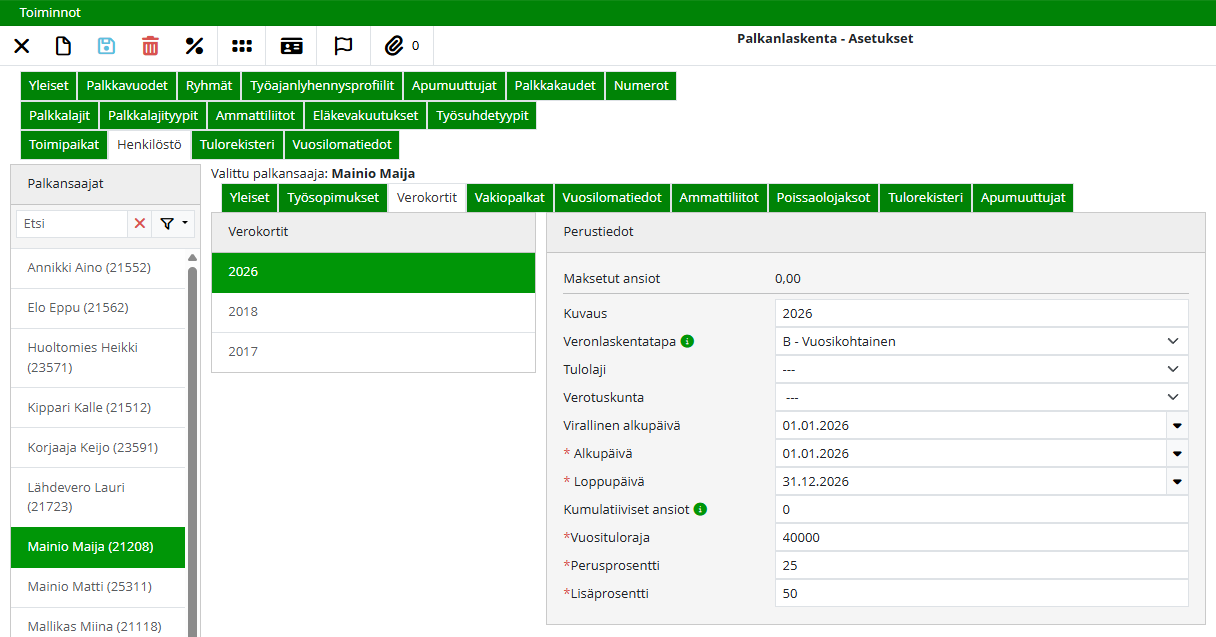Click the Vuosituloraja input field
1216x637 pixels.
pos(980,538)
